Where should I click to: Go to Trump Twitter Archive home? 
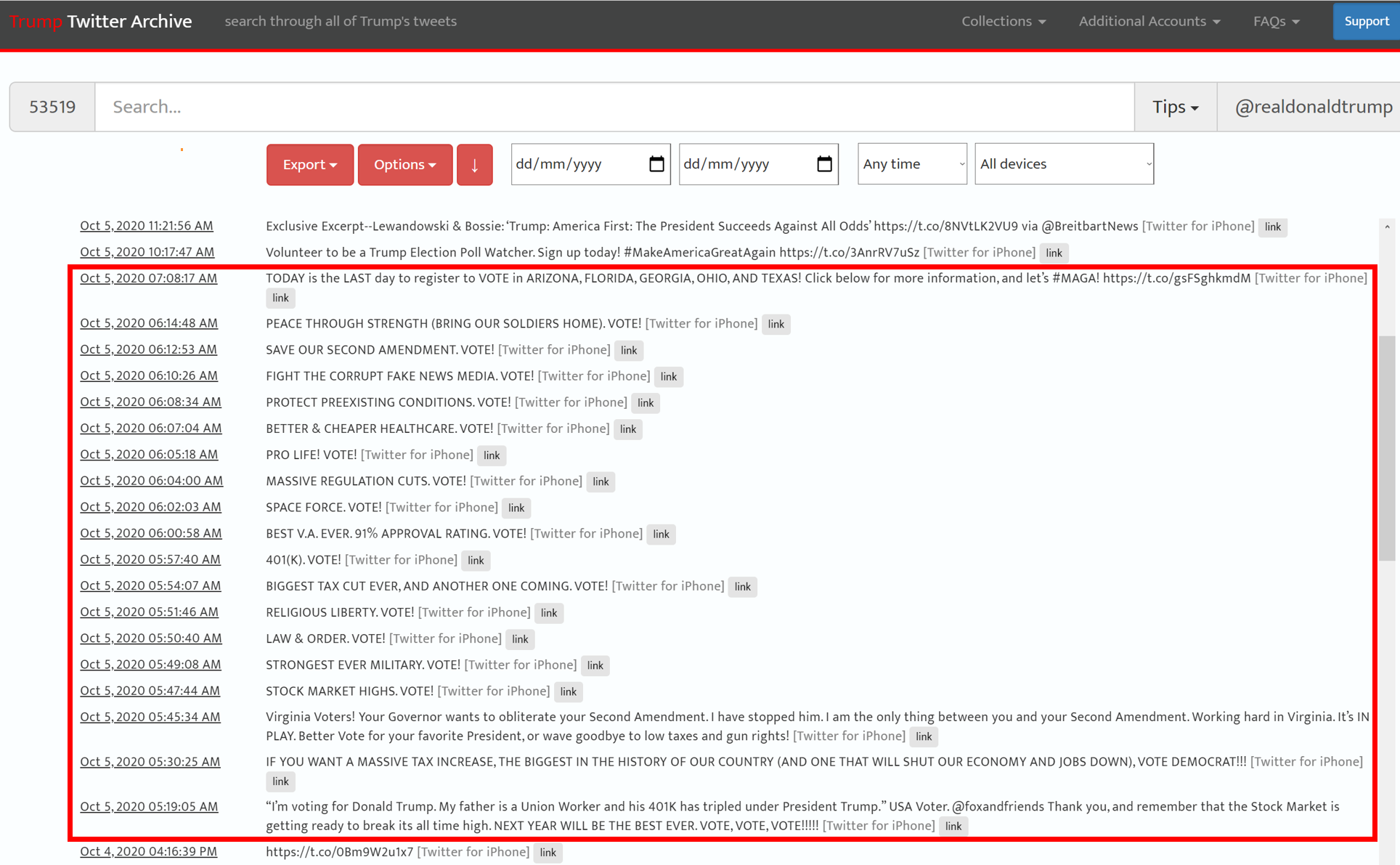coord(101,21)
